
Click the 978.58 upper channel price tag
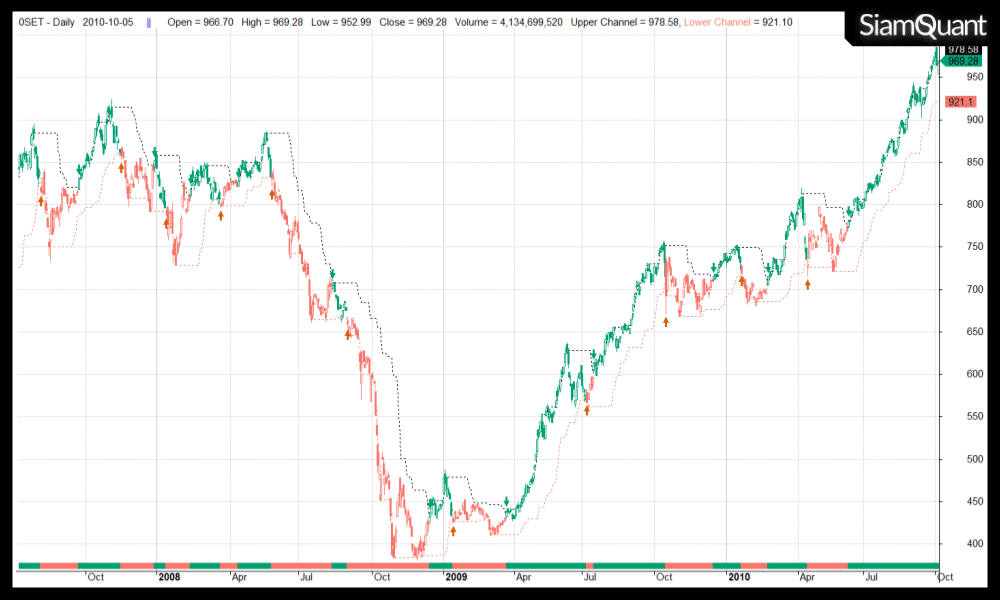[962, 49]
